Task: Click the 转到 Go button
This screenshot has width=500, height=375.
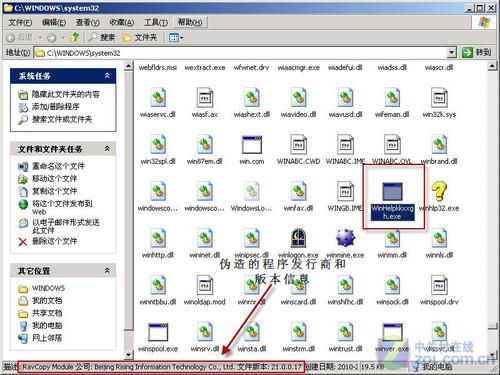Action: pos(476,52)
